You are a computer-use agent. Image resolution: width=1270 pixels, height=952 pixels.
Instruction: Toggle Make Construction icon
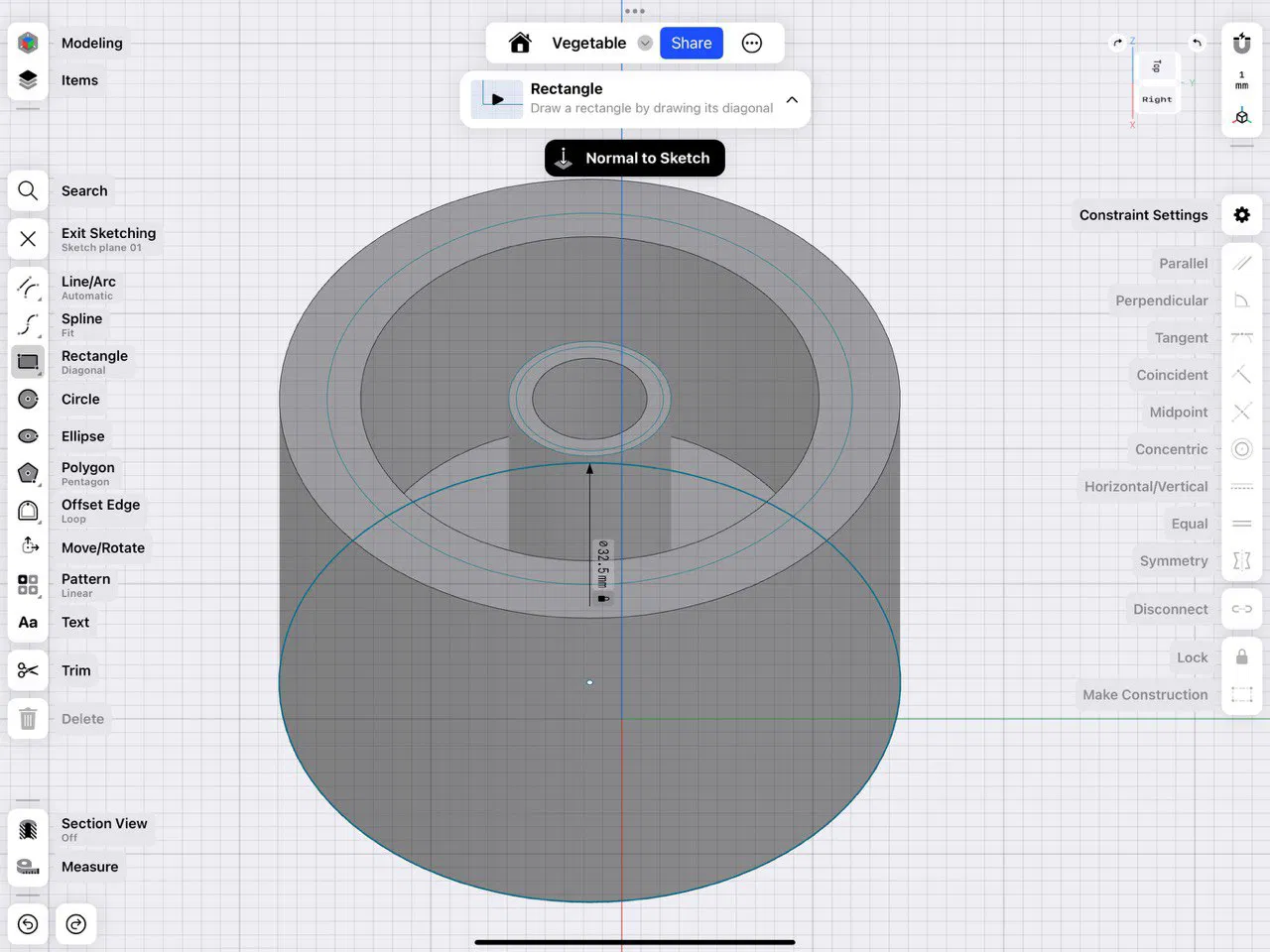tap(1242, 695)
